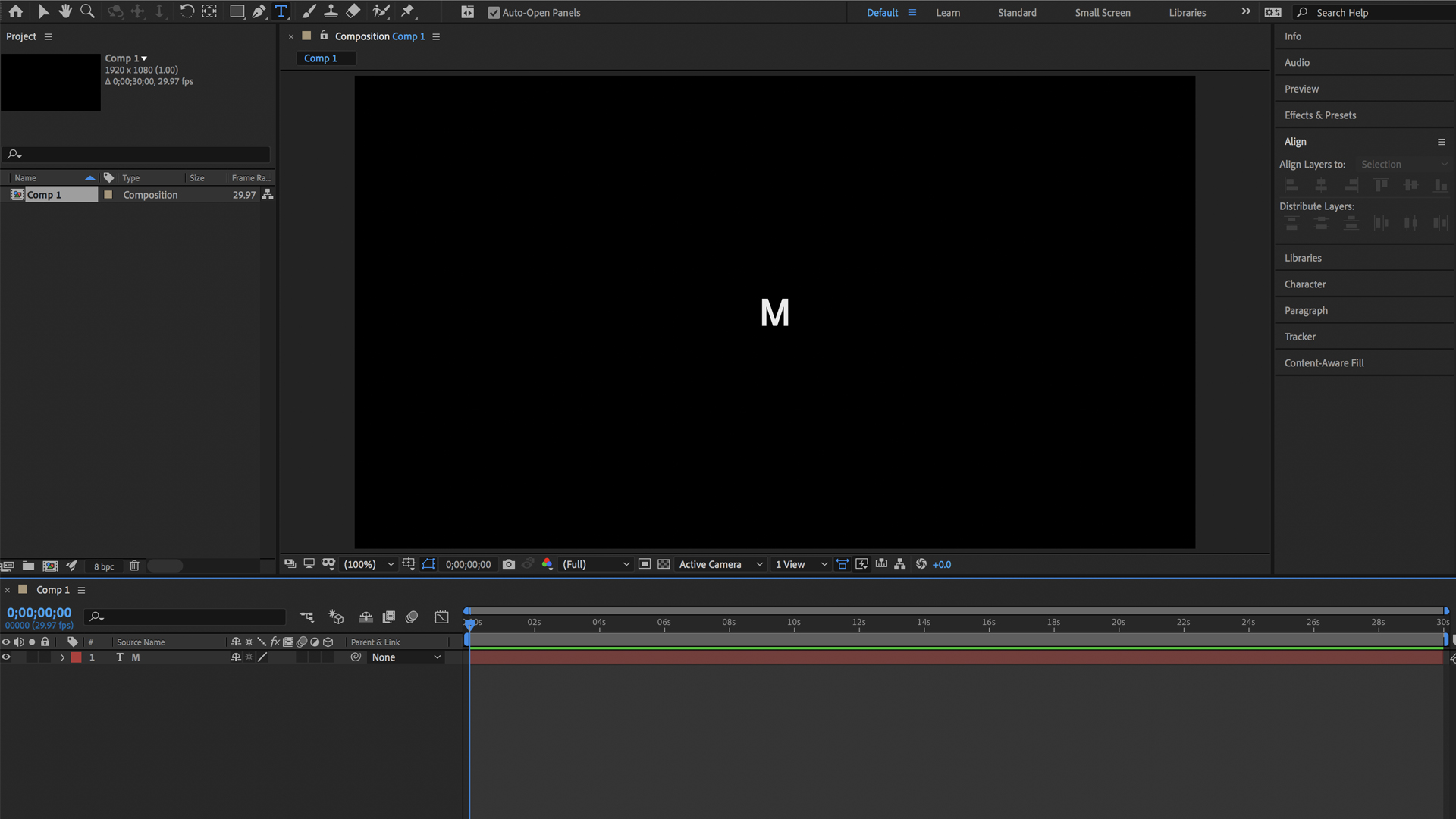Image resolution: width=1456 pixels, height=819 pixels.
Task: Hide the M text layer
Action: [x=6, y=657]
